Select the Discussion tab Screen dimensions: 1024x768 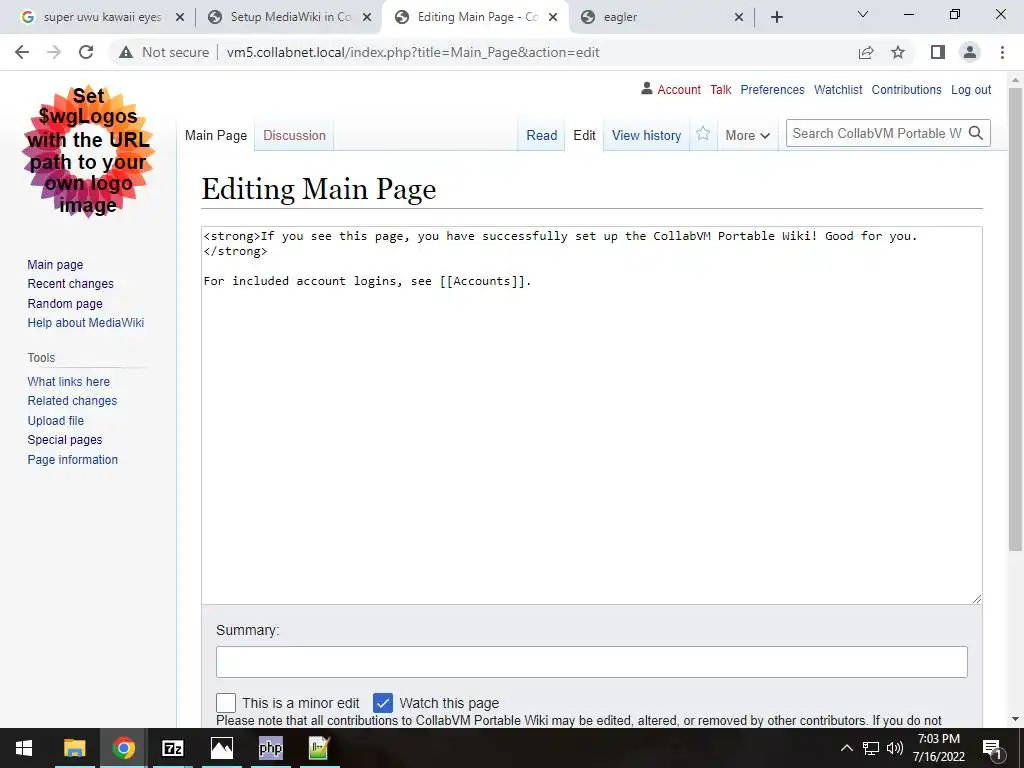point(294,135)
